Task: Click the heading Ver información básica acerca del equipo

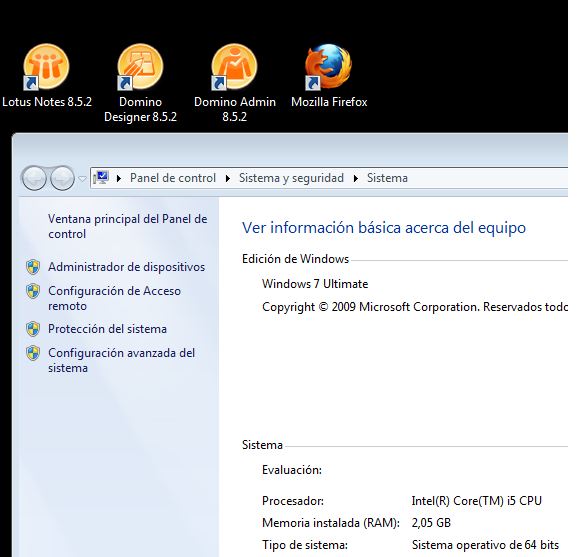Action: pos(384,228)
